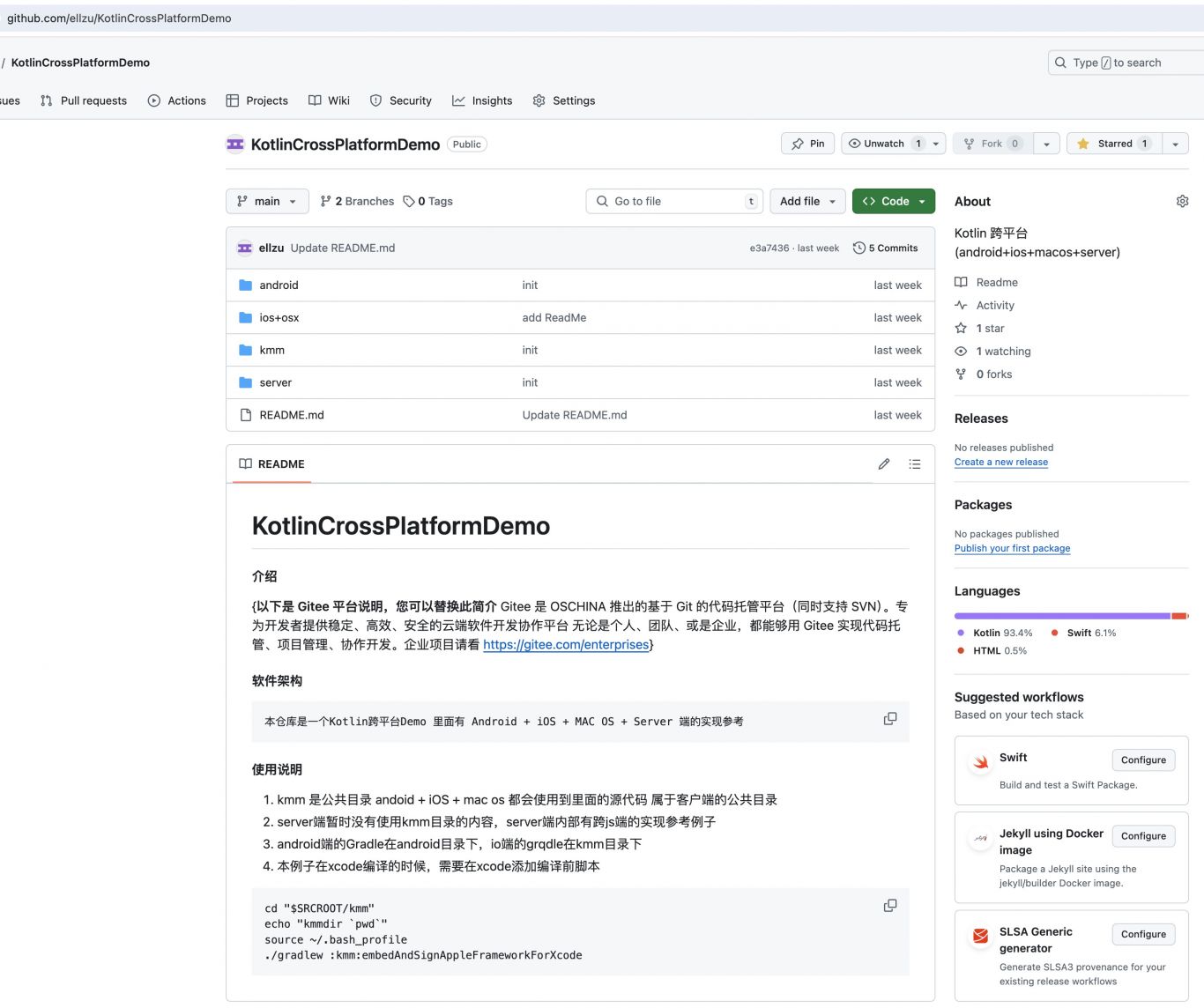Open the About settings gear icon
This screenshot has height=1008, width=1204.
pos(1182,202)
